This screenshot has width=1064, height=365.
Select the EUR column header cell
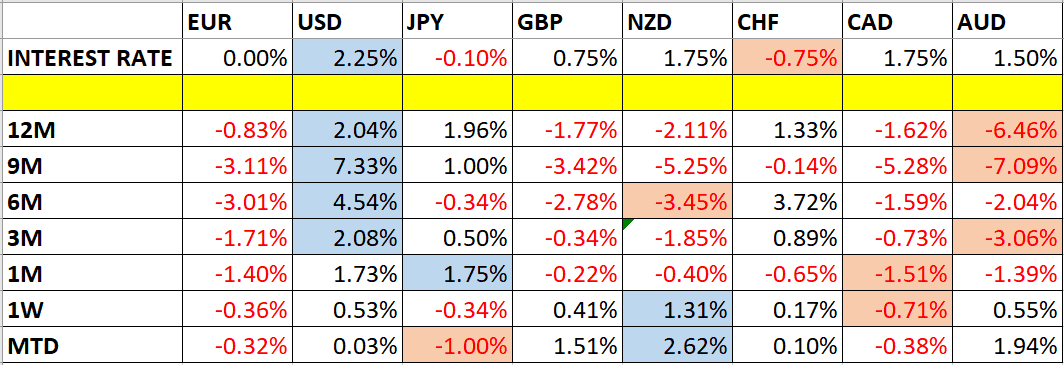pos(238,23)
